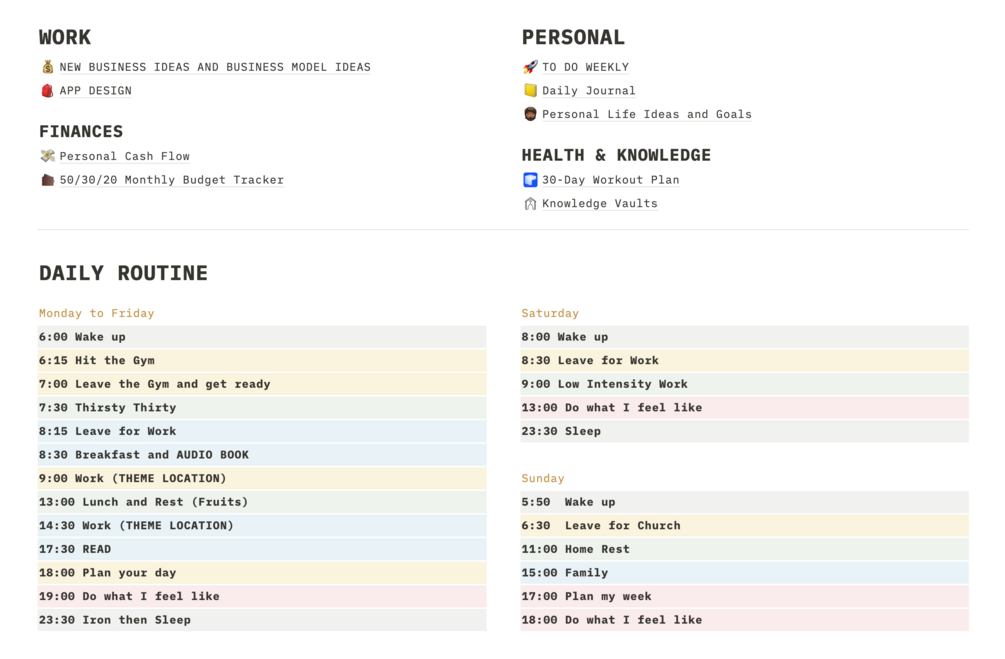Open the 50/30/20 Monthly Budget Tracker link
The width and height of the screenshot is (1005, 659).
coord(171,180)
